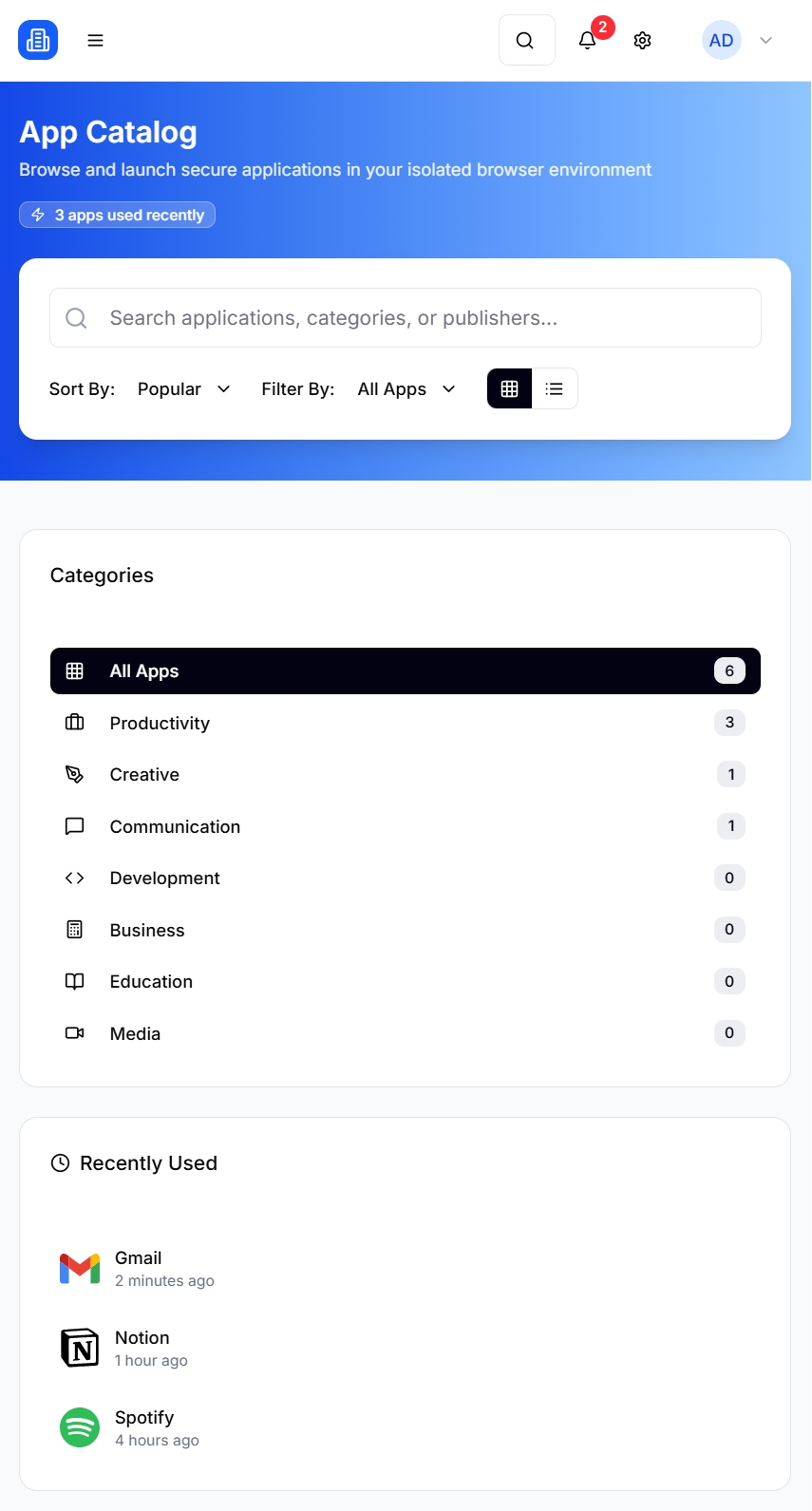The height and width of the screenshot is (1511, 812).
Task: Switch to list view
Action: click(555, 388)
